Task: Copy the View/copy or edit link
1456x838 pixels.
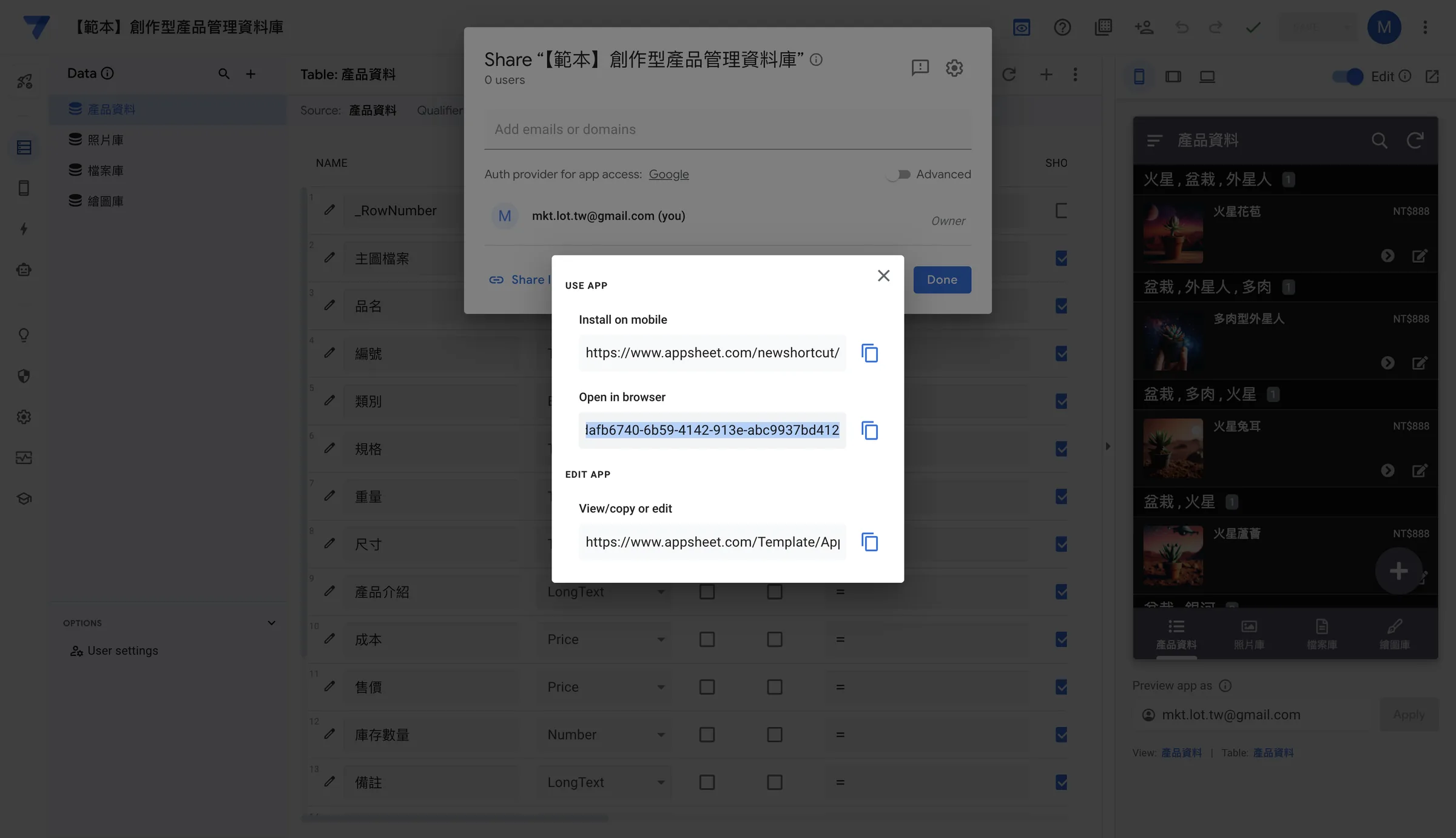Action: (869, 542)
